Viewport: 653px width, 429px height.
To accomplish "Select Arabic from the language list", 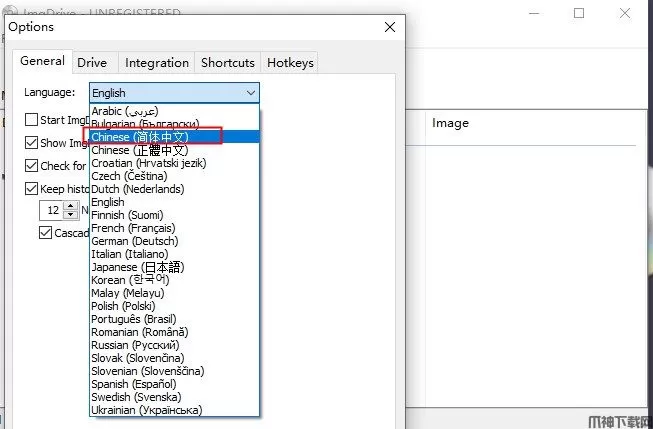I will tap(174, 111).
